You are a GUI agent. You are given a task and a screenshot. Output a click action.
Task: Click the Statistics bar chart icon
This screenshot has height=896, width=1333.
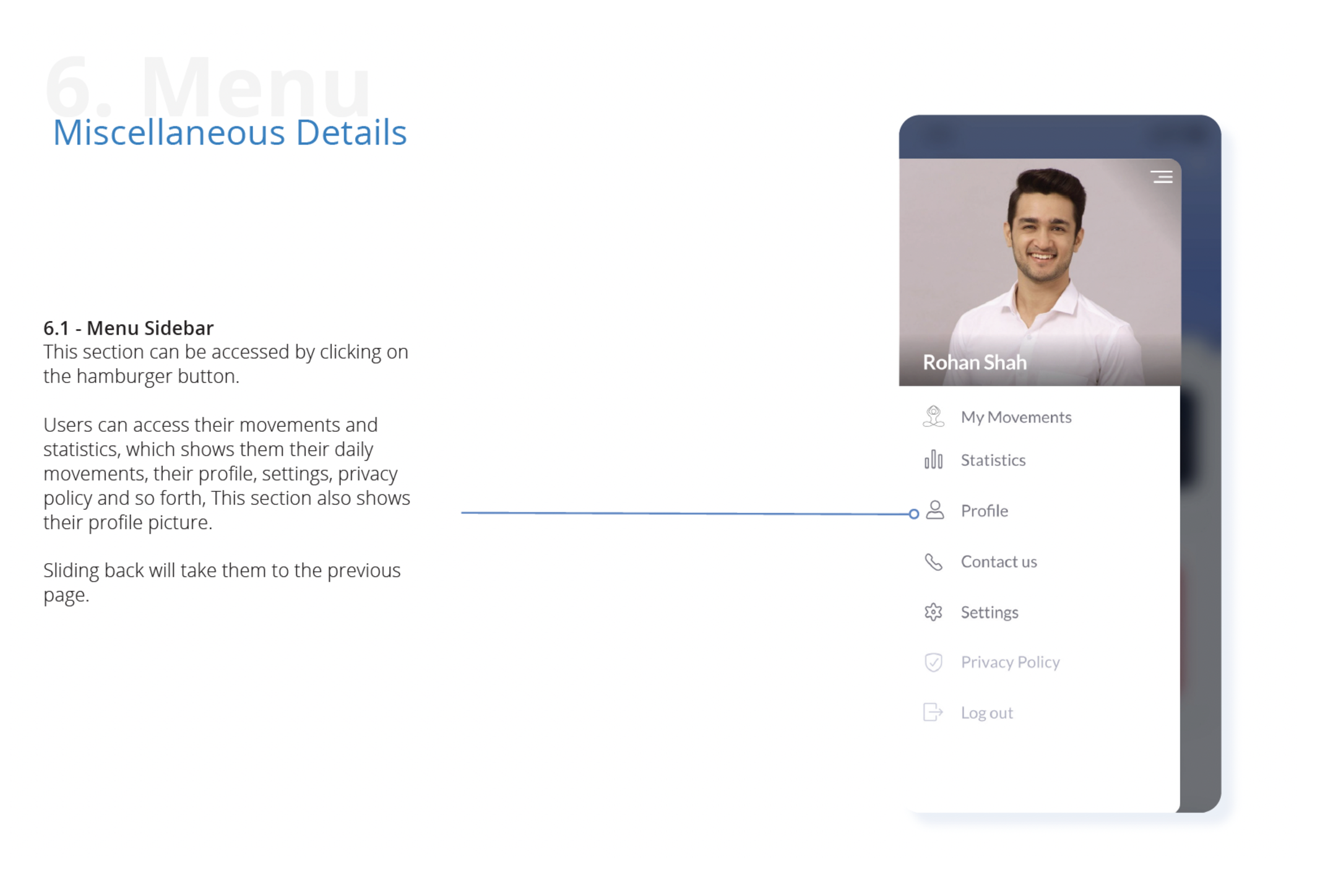tap(933, 460)
